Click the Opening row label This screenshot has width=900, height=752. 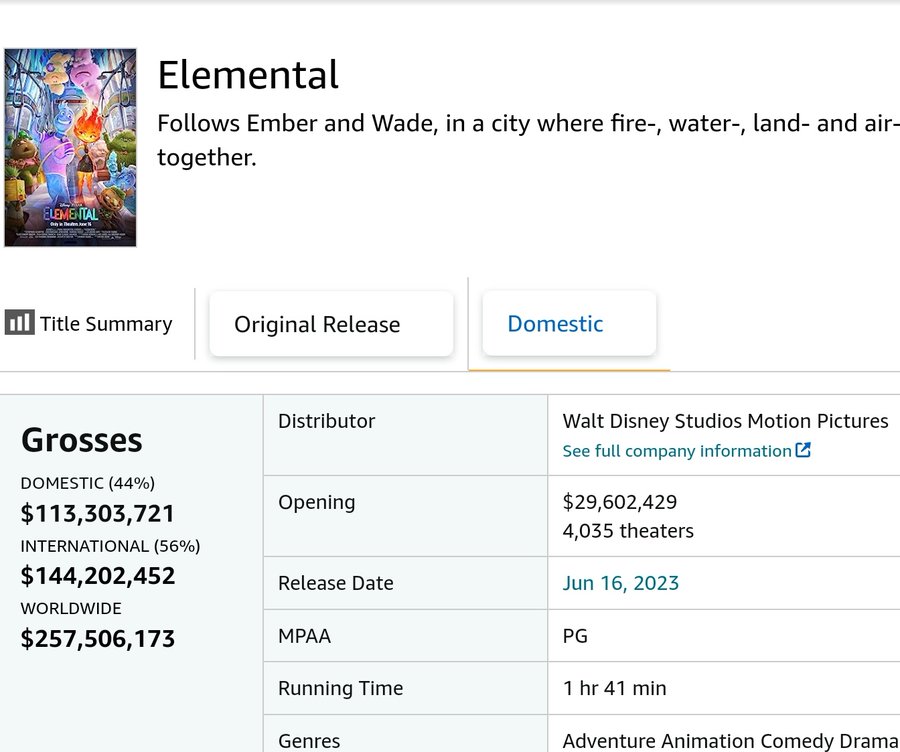tap(317, 503)
